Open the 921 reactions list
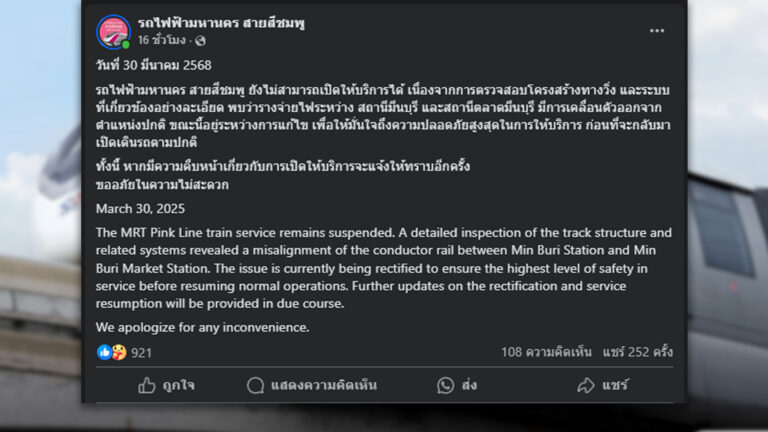The height and width of the screenshot is (432, 768). [141, 352]
